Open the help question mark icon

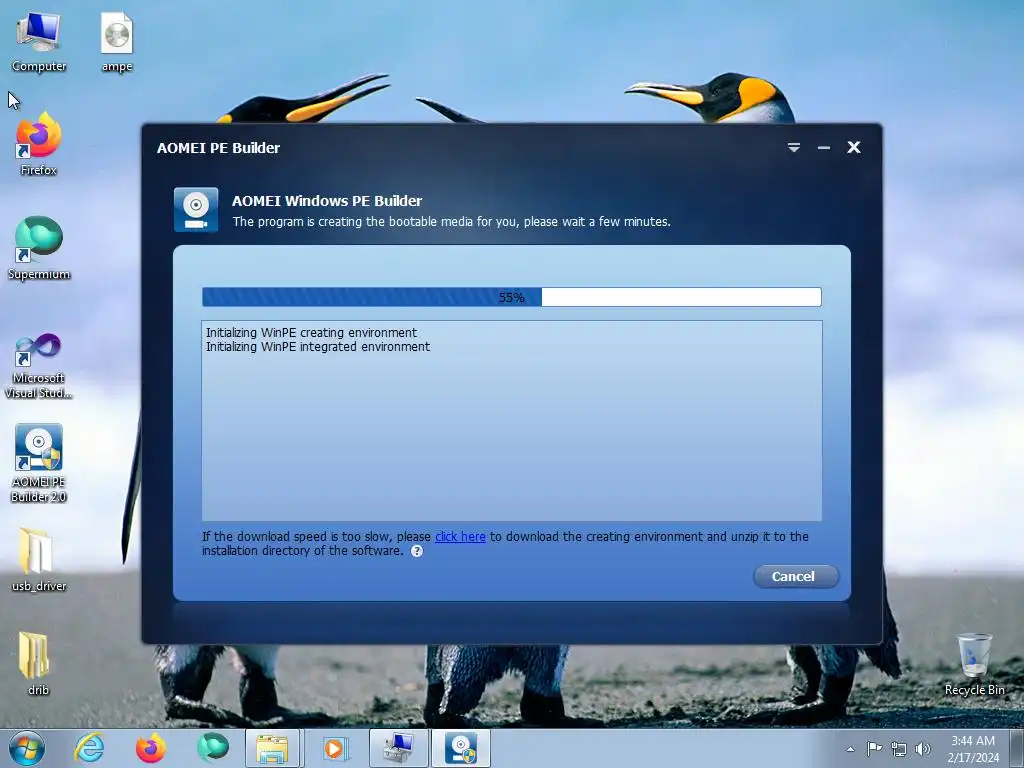click(417, 551)
